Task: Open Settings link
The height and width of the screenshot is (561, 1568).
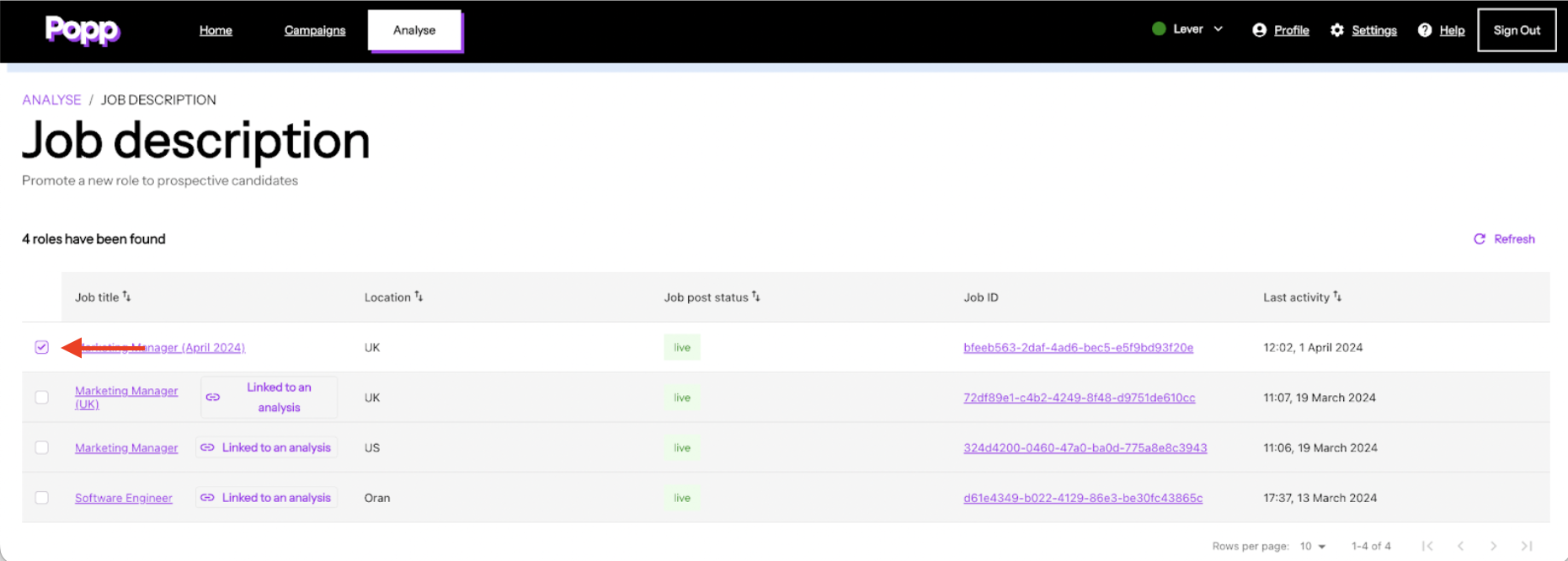Action: point(1373,30)
